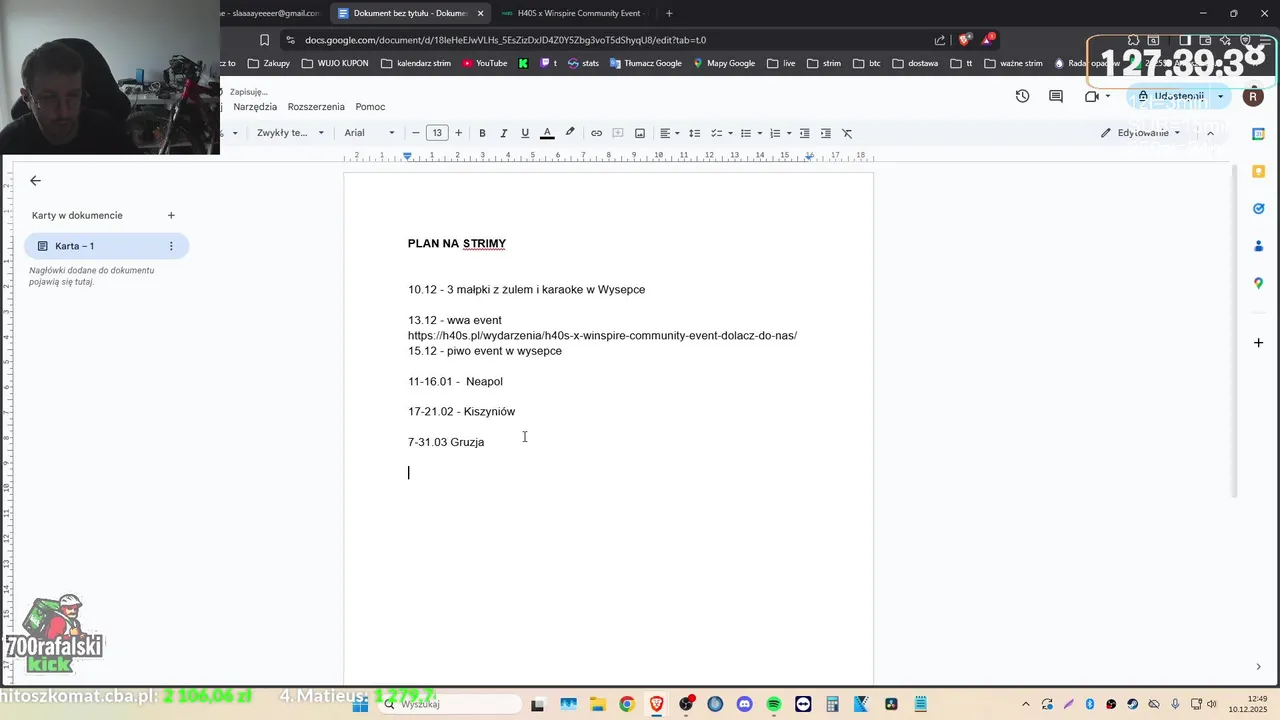Image resolution: width=1280 pixels, height=720 pixels.
Task: Decrease font size with the minus button
Action: tap(416, 133)
